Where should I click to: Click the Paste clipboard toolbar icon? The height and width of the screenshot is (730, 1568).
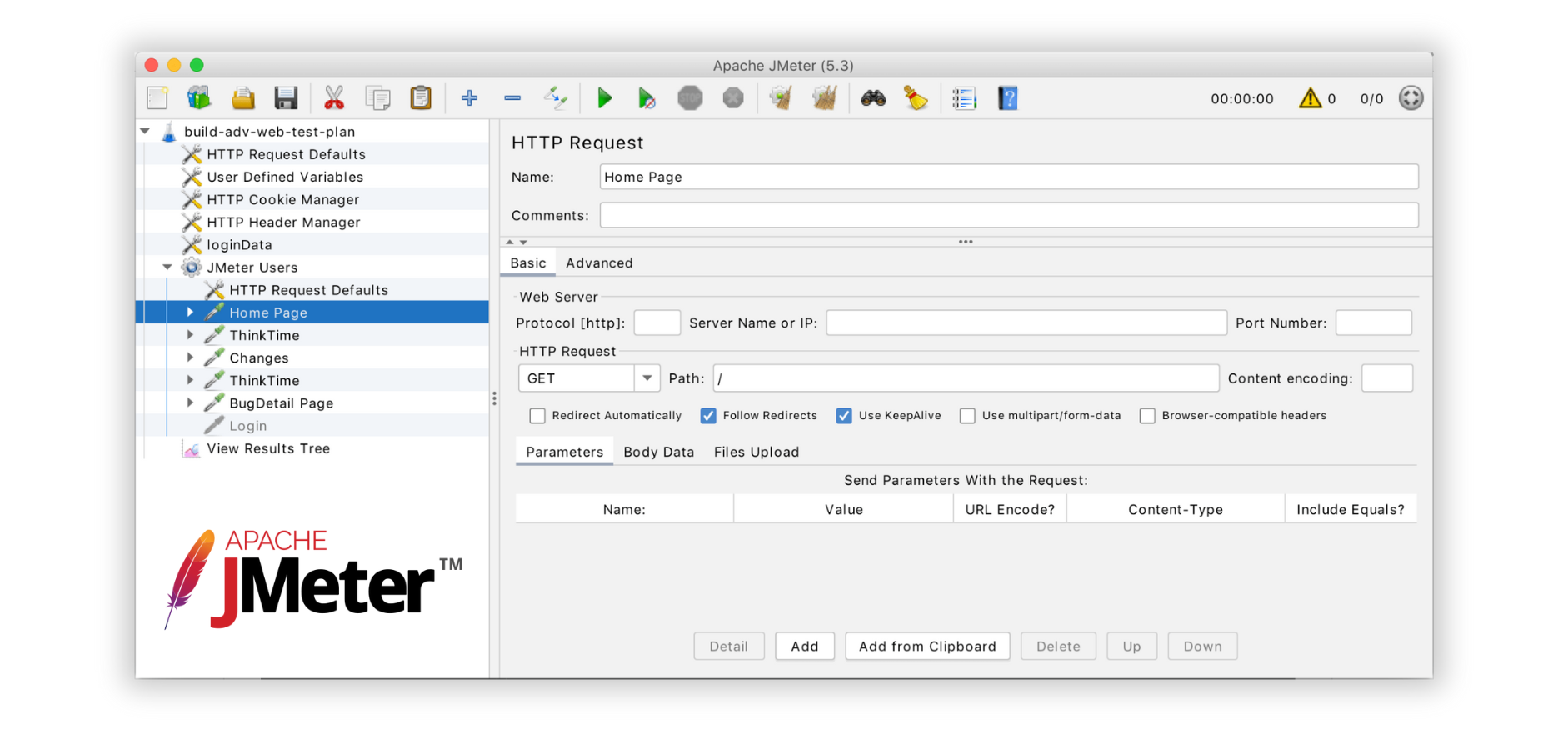421,98
